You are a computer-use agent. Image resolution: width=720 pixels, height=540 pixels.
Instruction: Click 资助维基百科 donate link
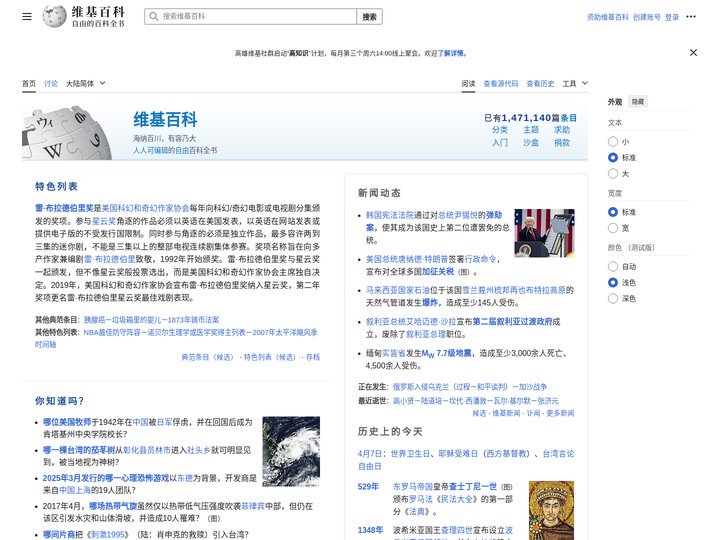[x=608, y=17]
